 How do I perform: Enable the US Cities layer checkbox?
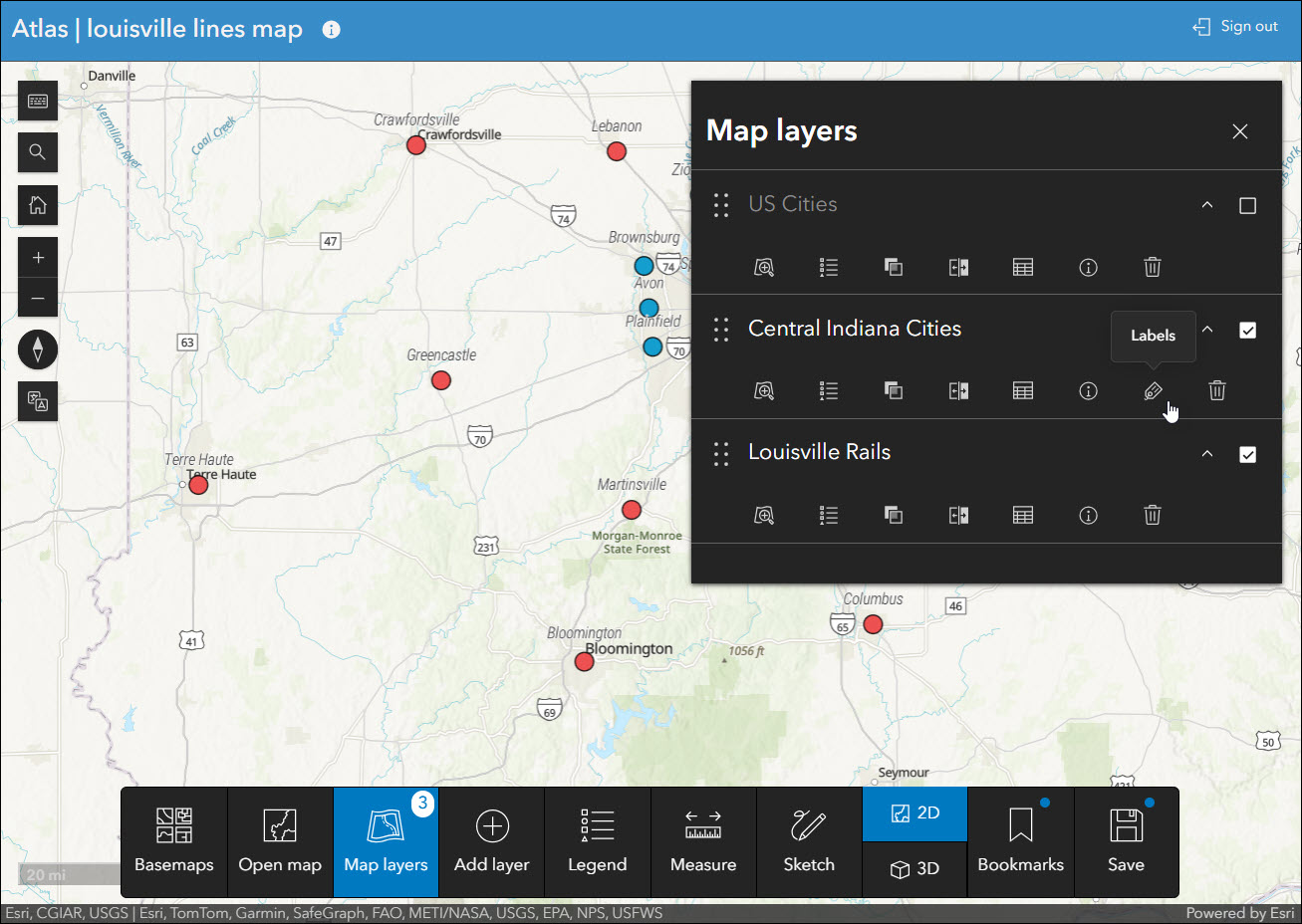pyautogui.click(x=1247, y=205)
